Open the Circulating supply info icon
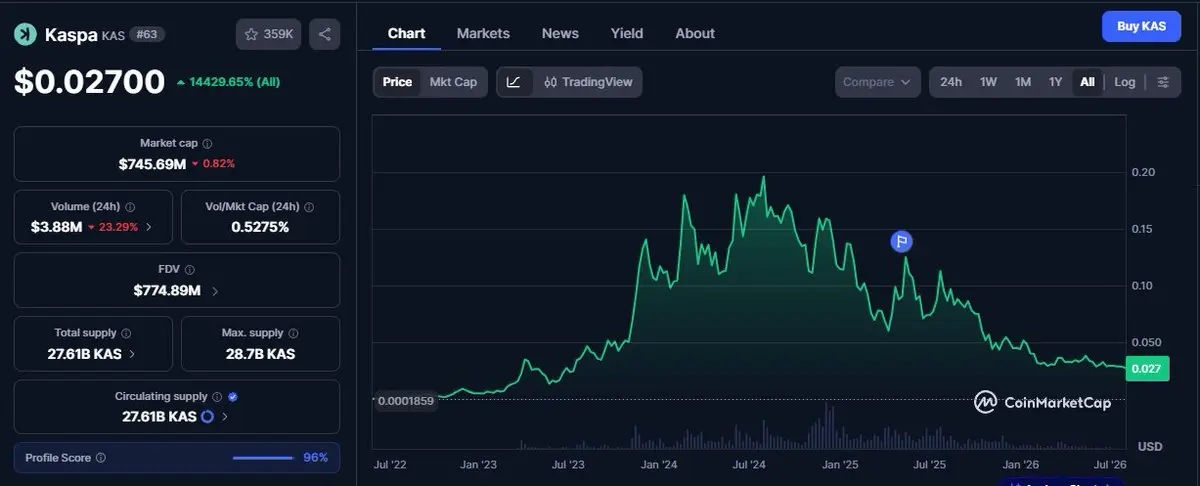The width and height of the screenshot is (1200, 486). [217, 397]
